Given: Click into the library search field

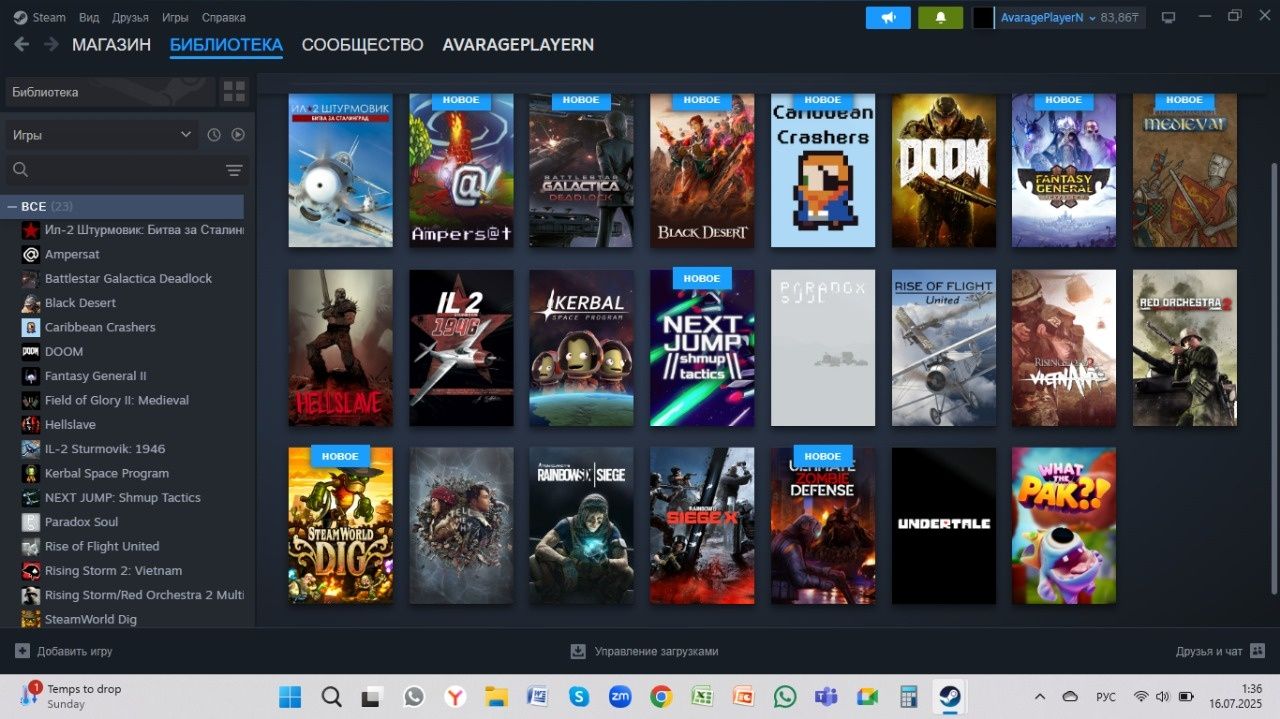Looking at the screenshot, I should coord(127,170).
